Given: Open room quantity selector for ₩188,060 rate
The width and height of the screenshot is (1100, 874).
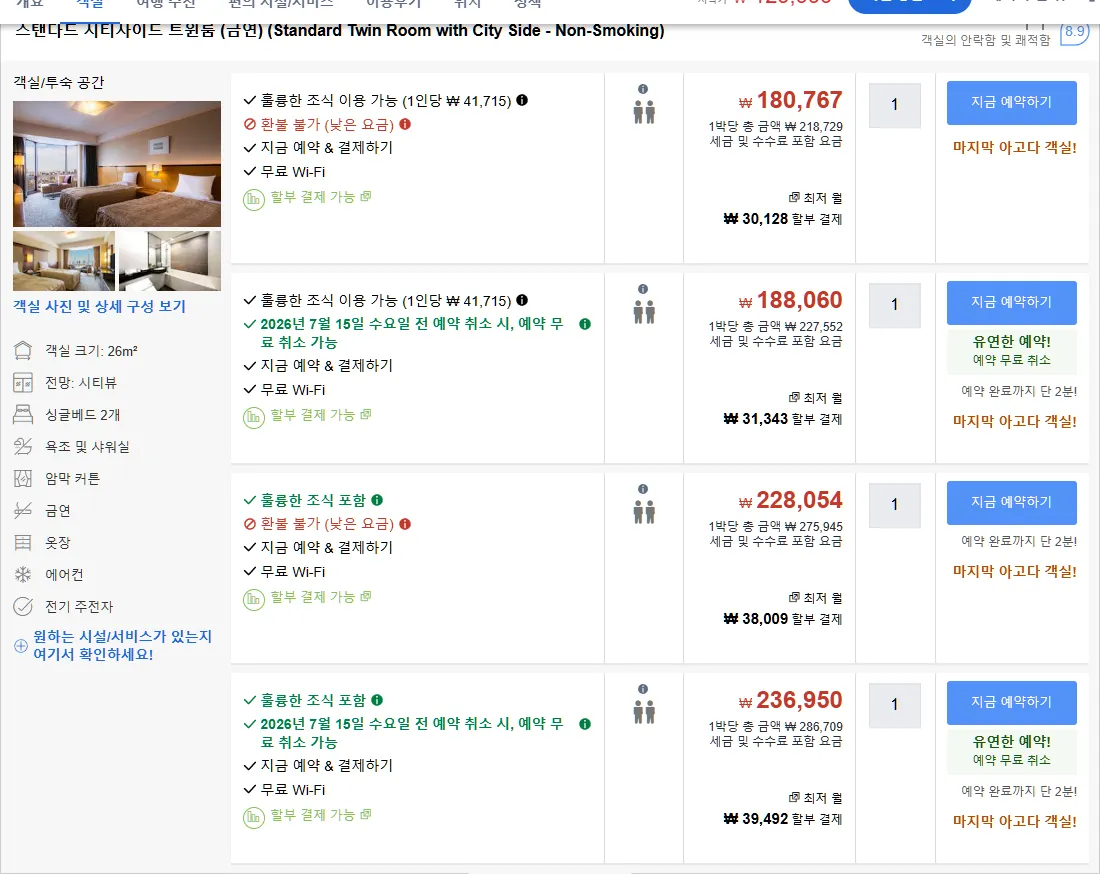Looking at the screenshot, I should click(894, 305).
